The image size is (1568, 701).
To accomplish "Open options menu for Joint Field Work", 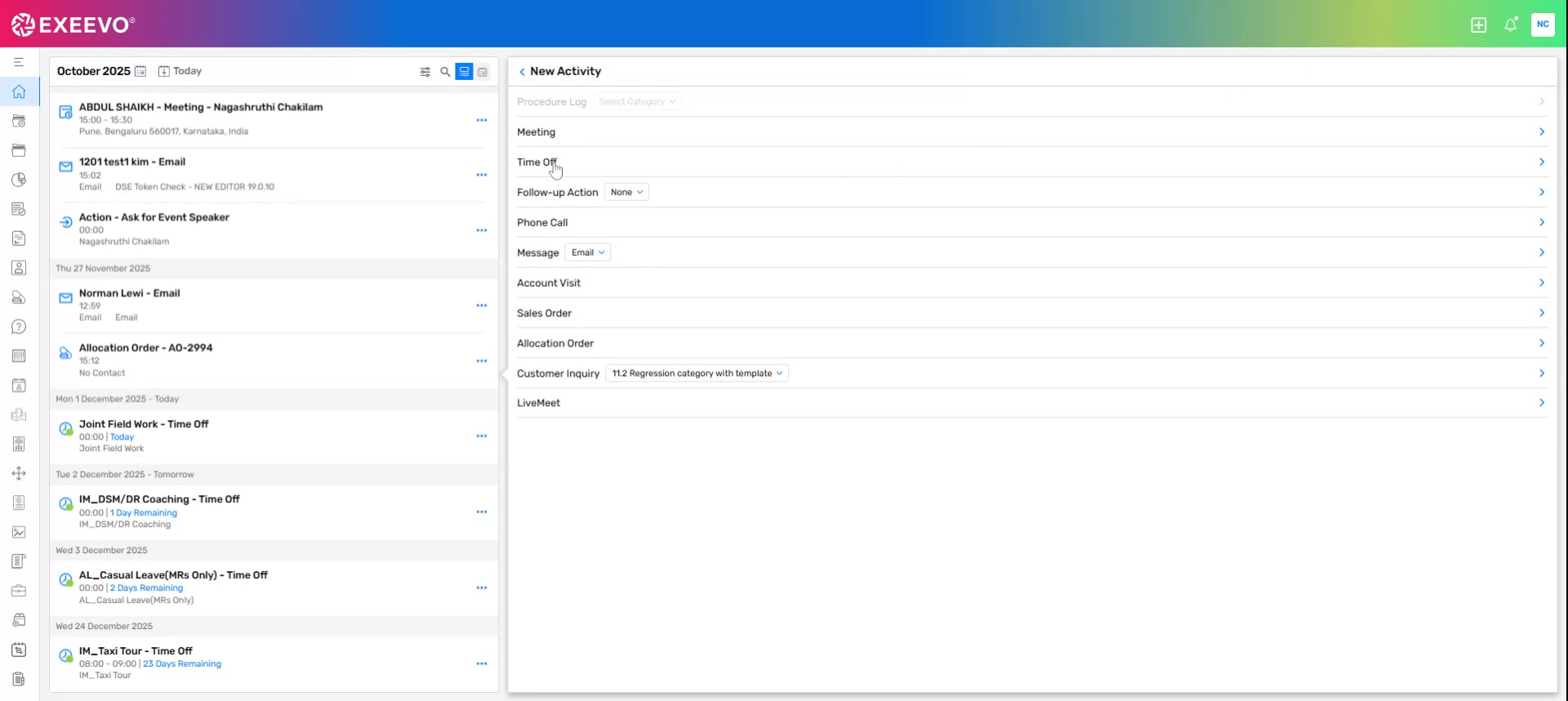I will [x=482, y=436].
